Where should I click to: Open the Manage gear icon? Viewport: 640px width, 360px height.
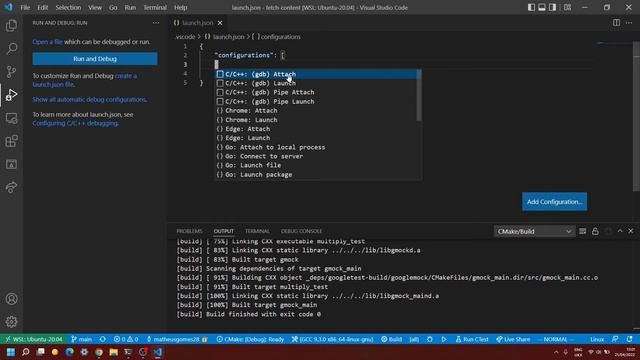point(11,322)
